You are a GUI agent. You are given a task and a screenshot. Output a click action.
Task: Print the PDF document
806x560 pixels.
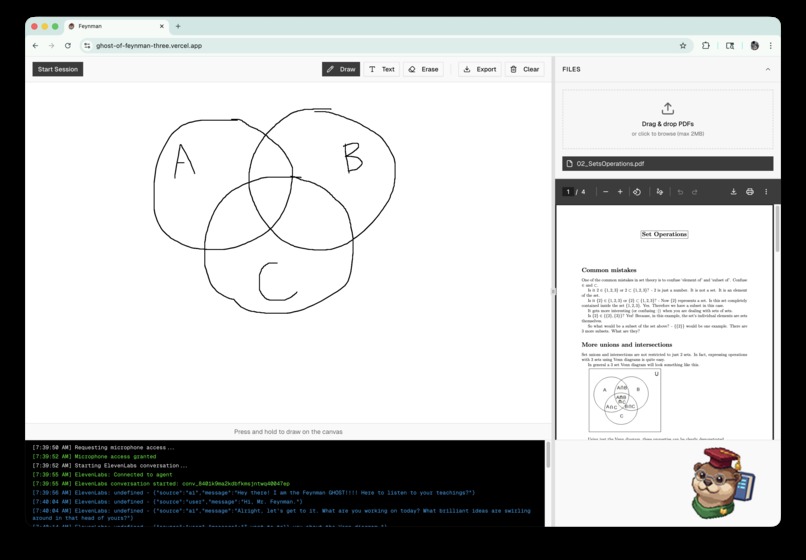750,192
